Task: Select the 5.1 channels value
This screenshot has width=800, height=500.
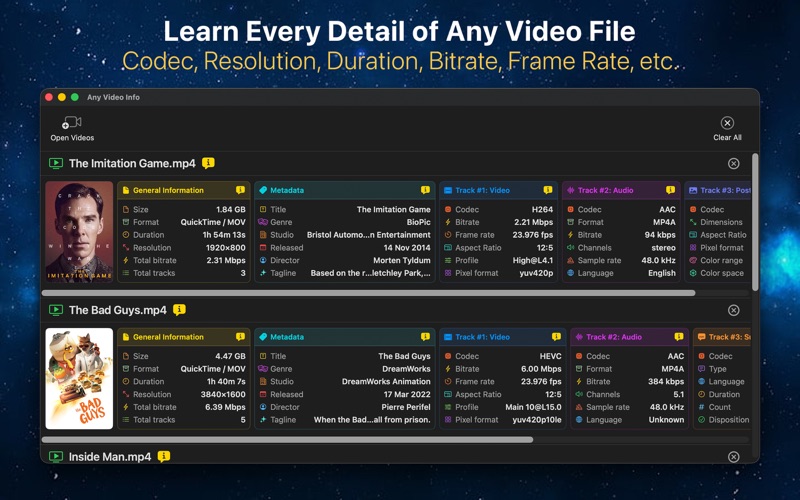Action: [x=679, y=394]
